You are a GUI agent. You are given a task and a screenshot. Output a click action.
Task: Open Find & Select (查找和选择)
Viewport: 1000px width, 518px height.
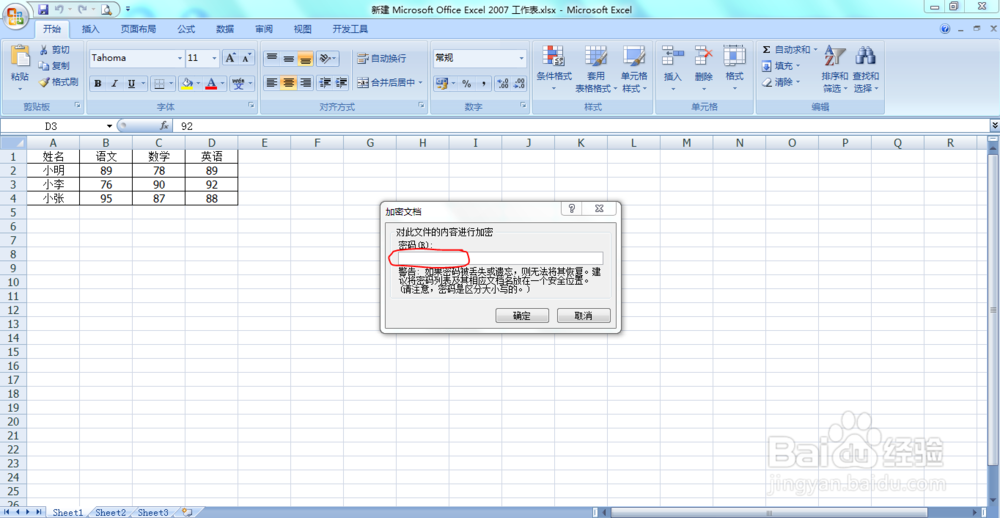point(866,68)
